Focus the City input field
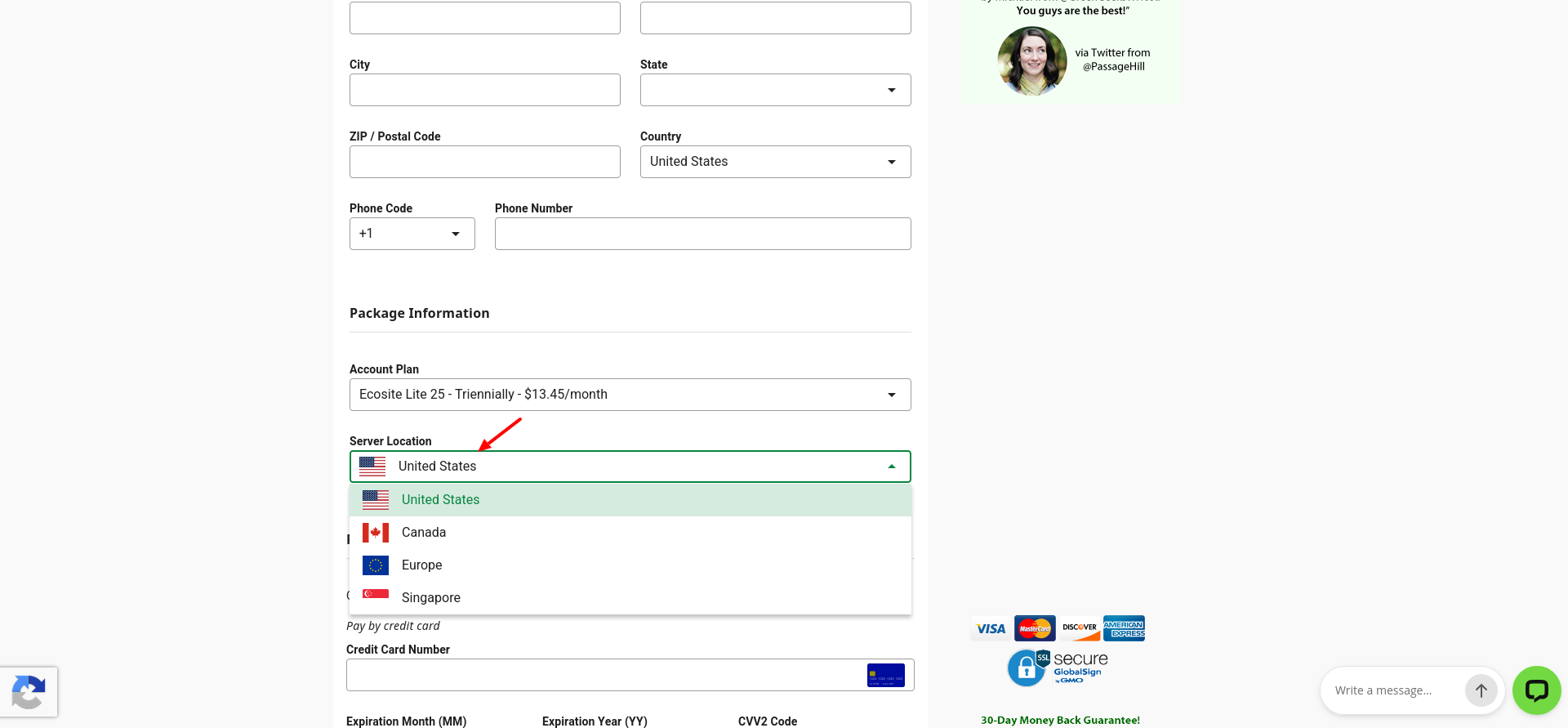 click(x=485, y=90)
